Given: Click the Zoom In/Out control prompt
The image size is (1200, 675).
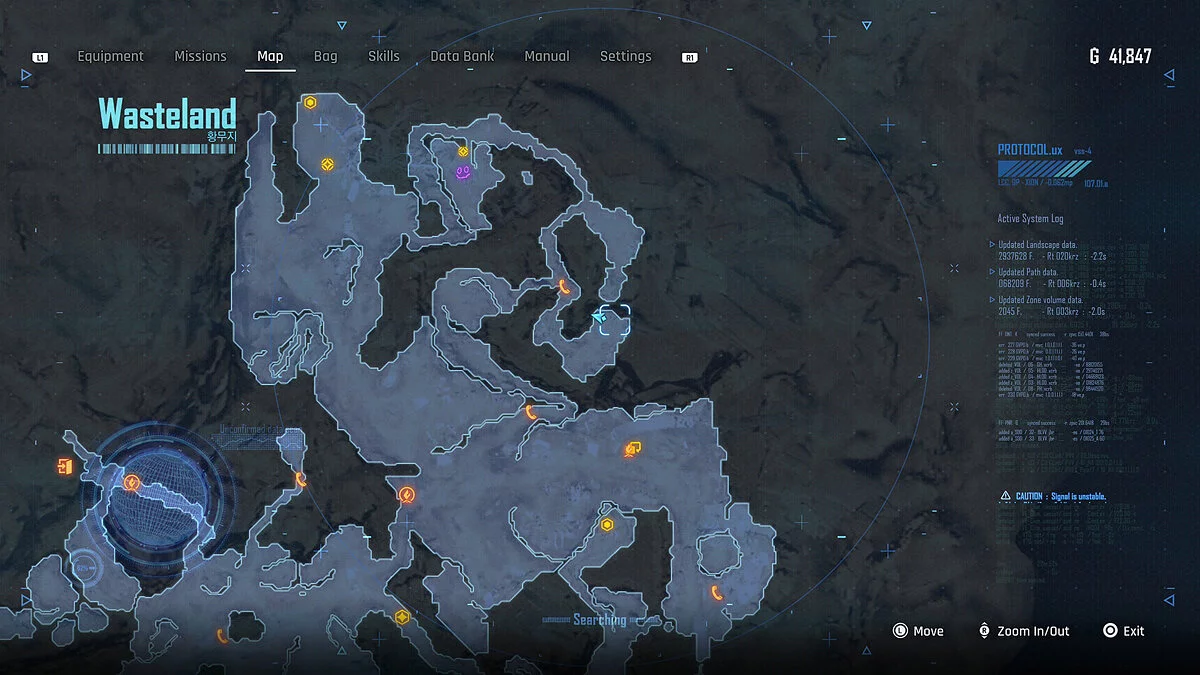Looking at the screenshot, I should click(1026, 631).
